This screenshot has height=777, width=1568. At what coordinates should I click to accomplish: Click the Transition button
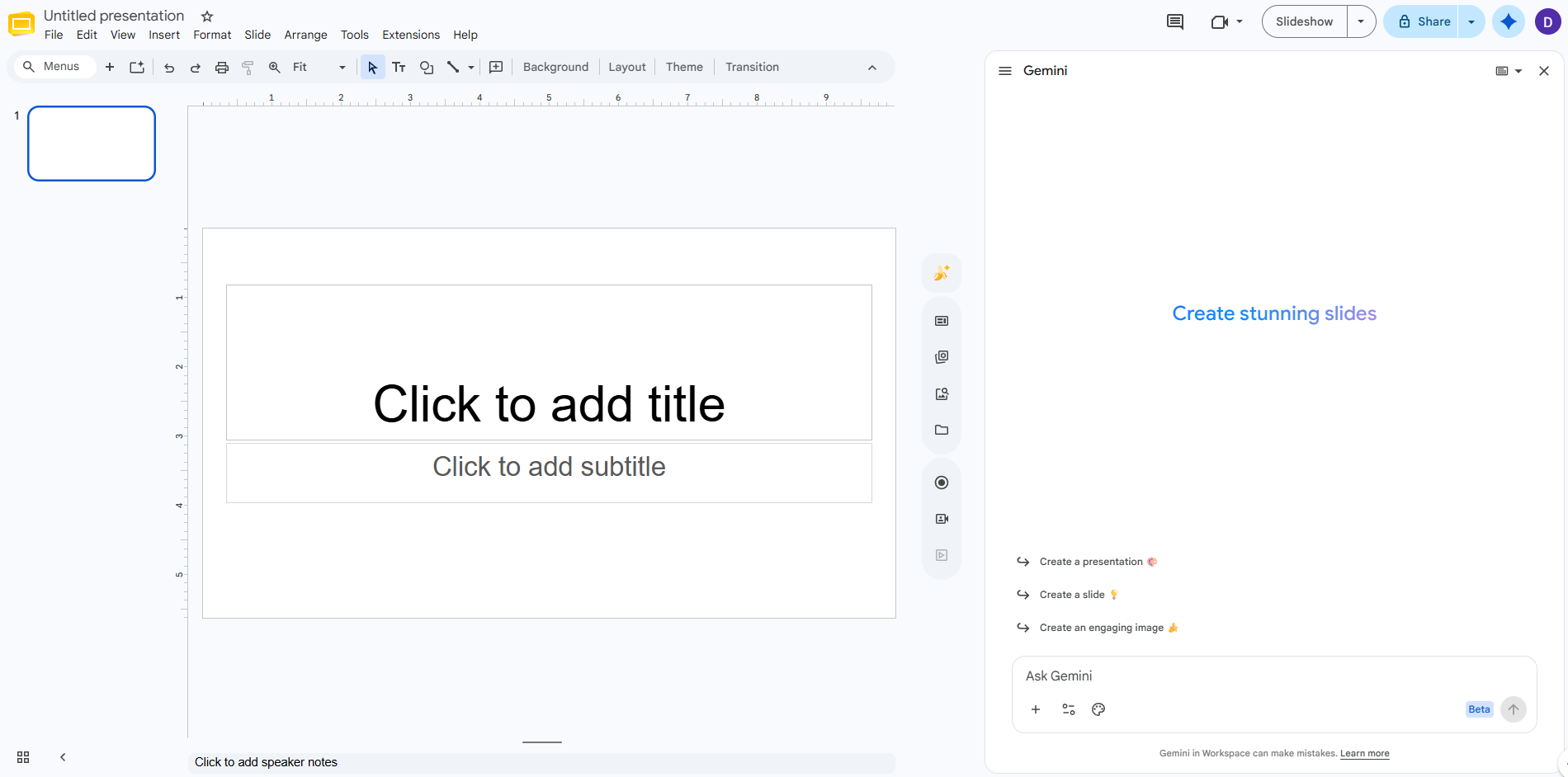[x=753, y=68]
